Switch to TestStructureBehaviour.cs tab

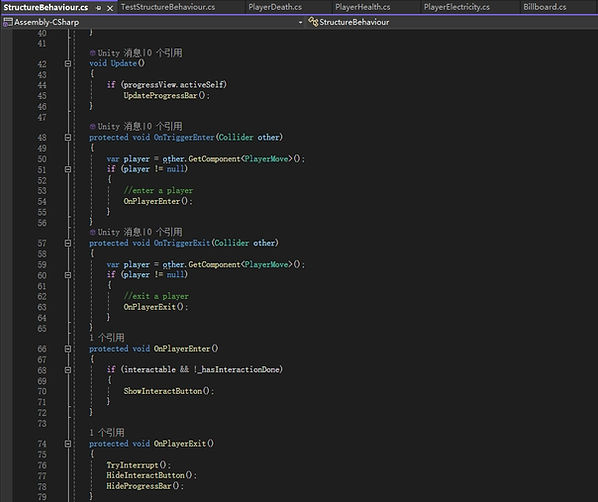coord(168,7)
